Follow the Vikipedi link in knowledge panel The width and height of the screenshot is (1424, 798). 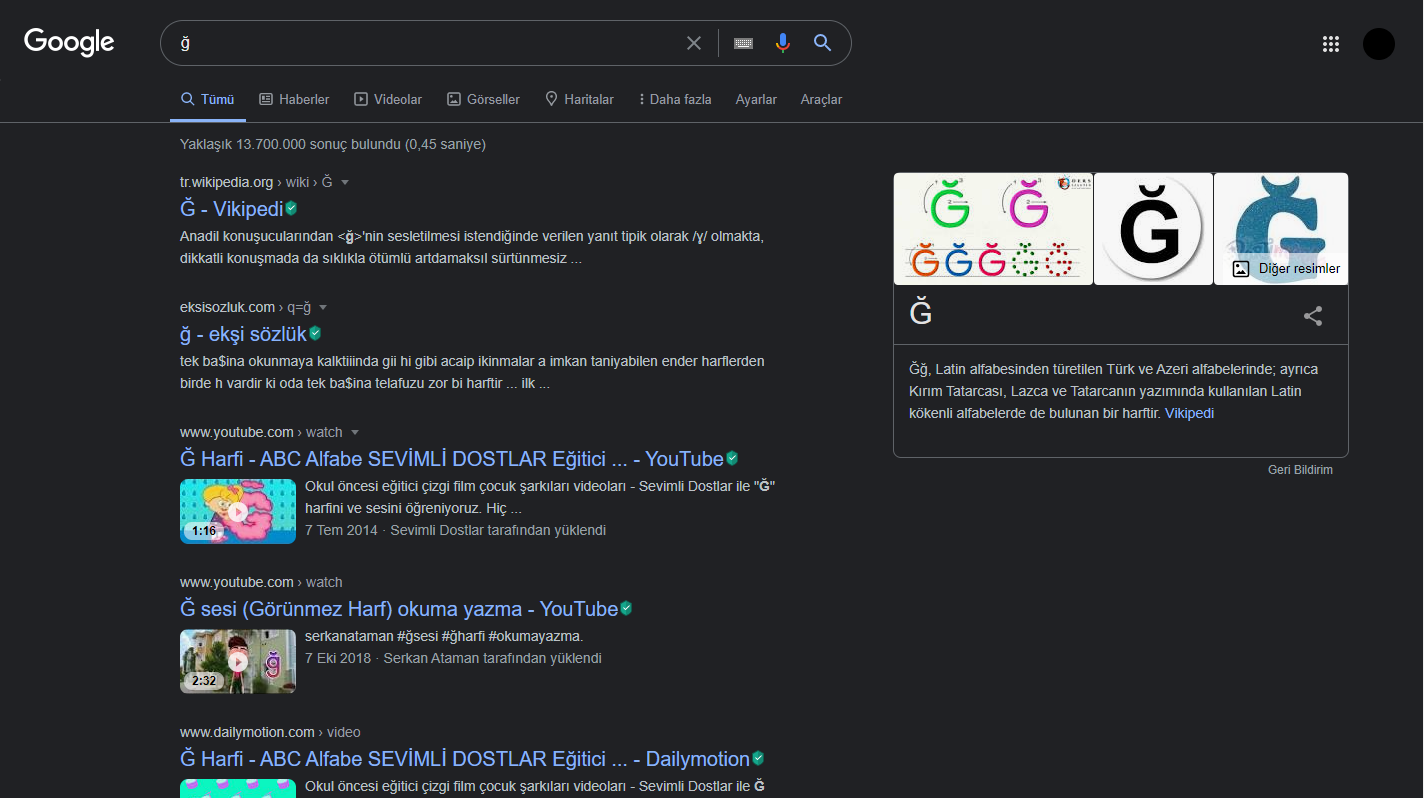[1189, 413]
